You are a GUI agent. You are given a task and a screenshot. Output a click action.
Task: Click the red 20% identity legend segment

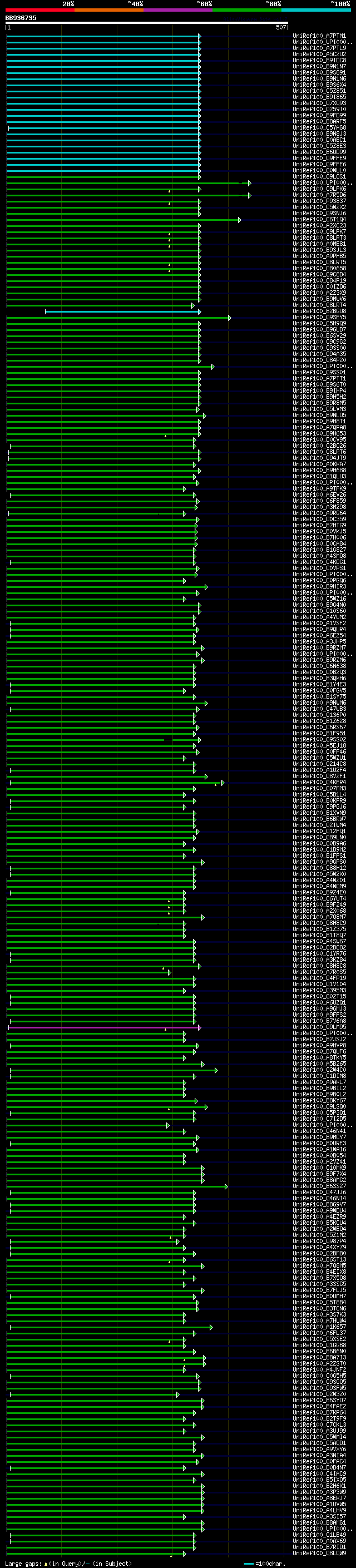[x=40, y=11]
